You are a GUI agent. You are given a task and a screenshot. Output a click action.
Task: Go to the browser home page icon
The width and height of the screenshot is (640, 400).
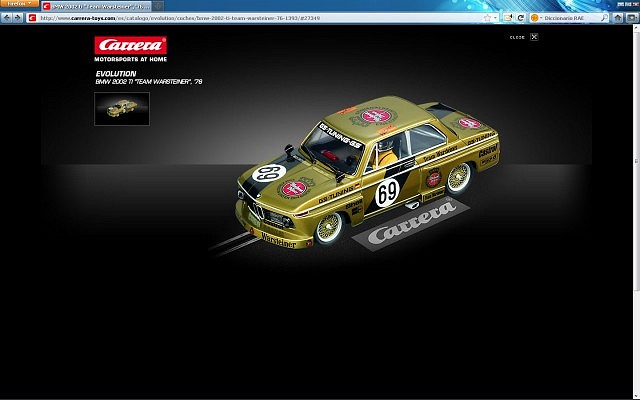(618, 18)
